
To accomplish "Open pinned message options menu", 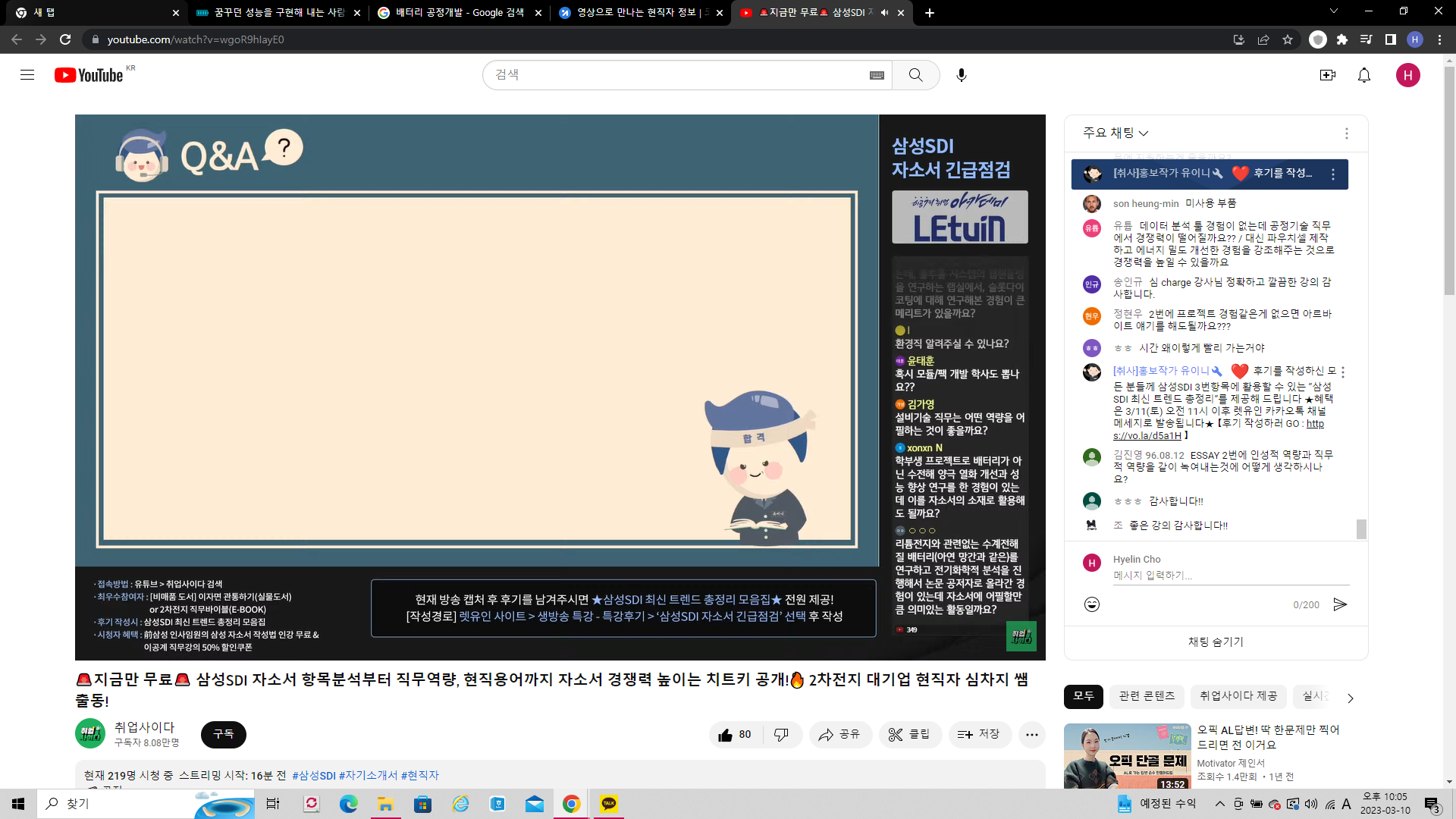I will coord(1333,174).
